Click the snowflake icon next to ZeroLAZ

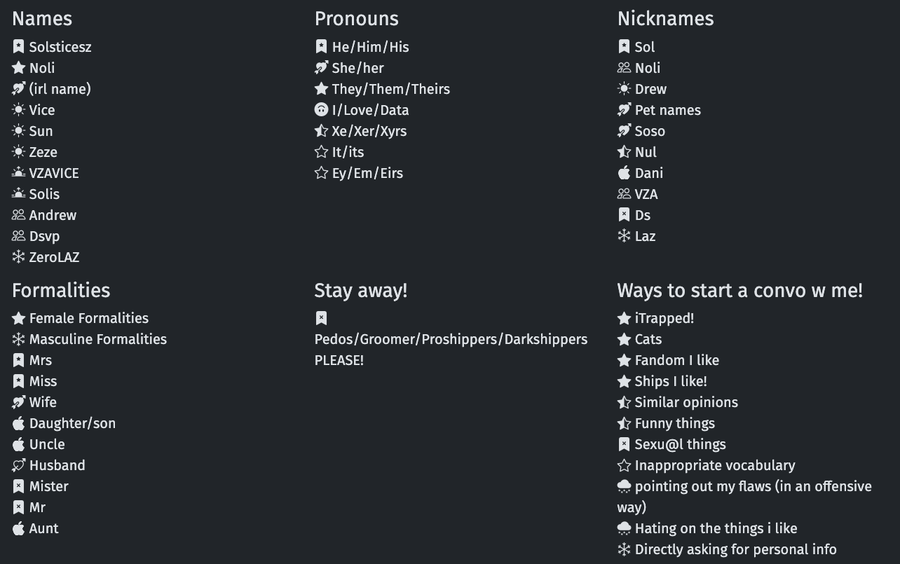(18, 257)
